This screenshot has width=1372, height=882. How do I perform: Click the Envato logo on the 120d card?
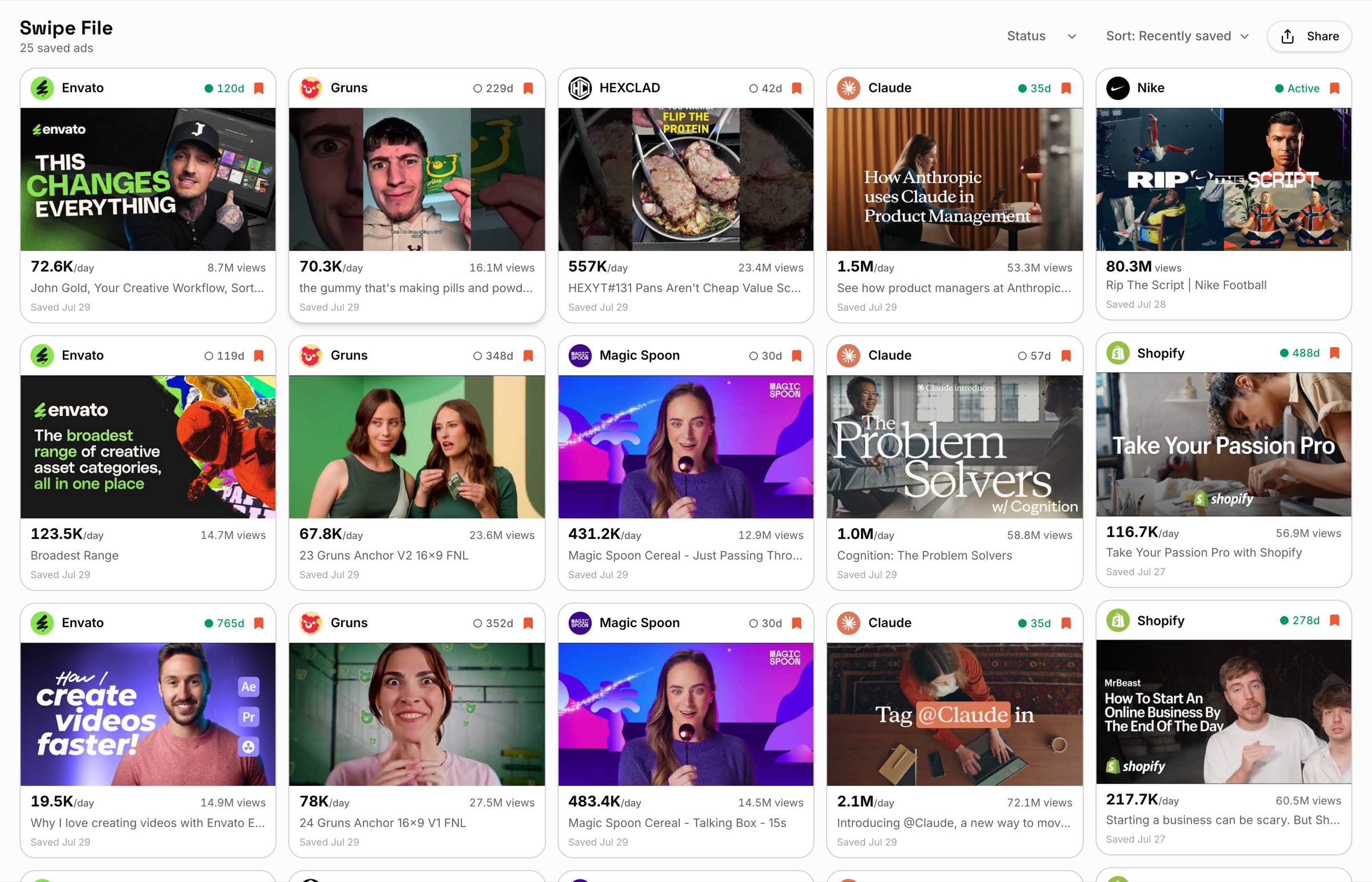point(42,88)
